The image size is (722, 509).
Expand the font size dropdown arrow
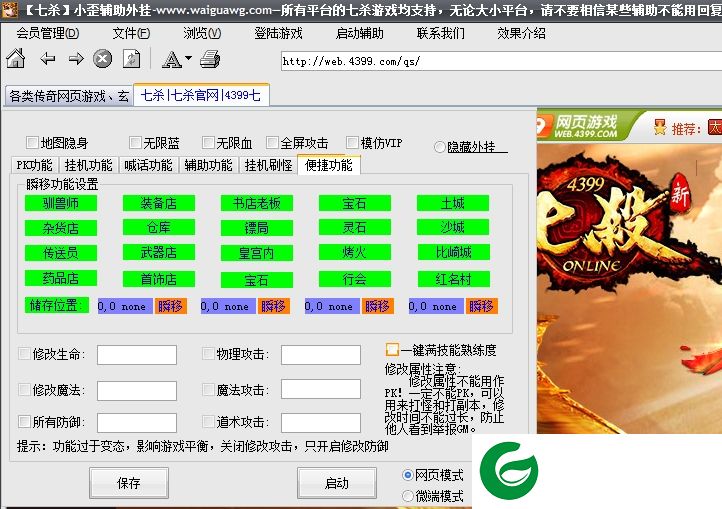coord(188,58)
